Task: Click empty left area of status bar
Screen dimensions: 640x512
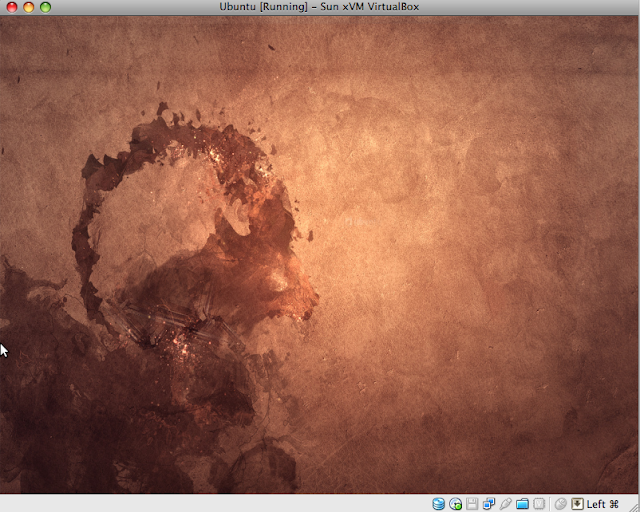Action: 200,504
